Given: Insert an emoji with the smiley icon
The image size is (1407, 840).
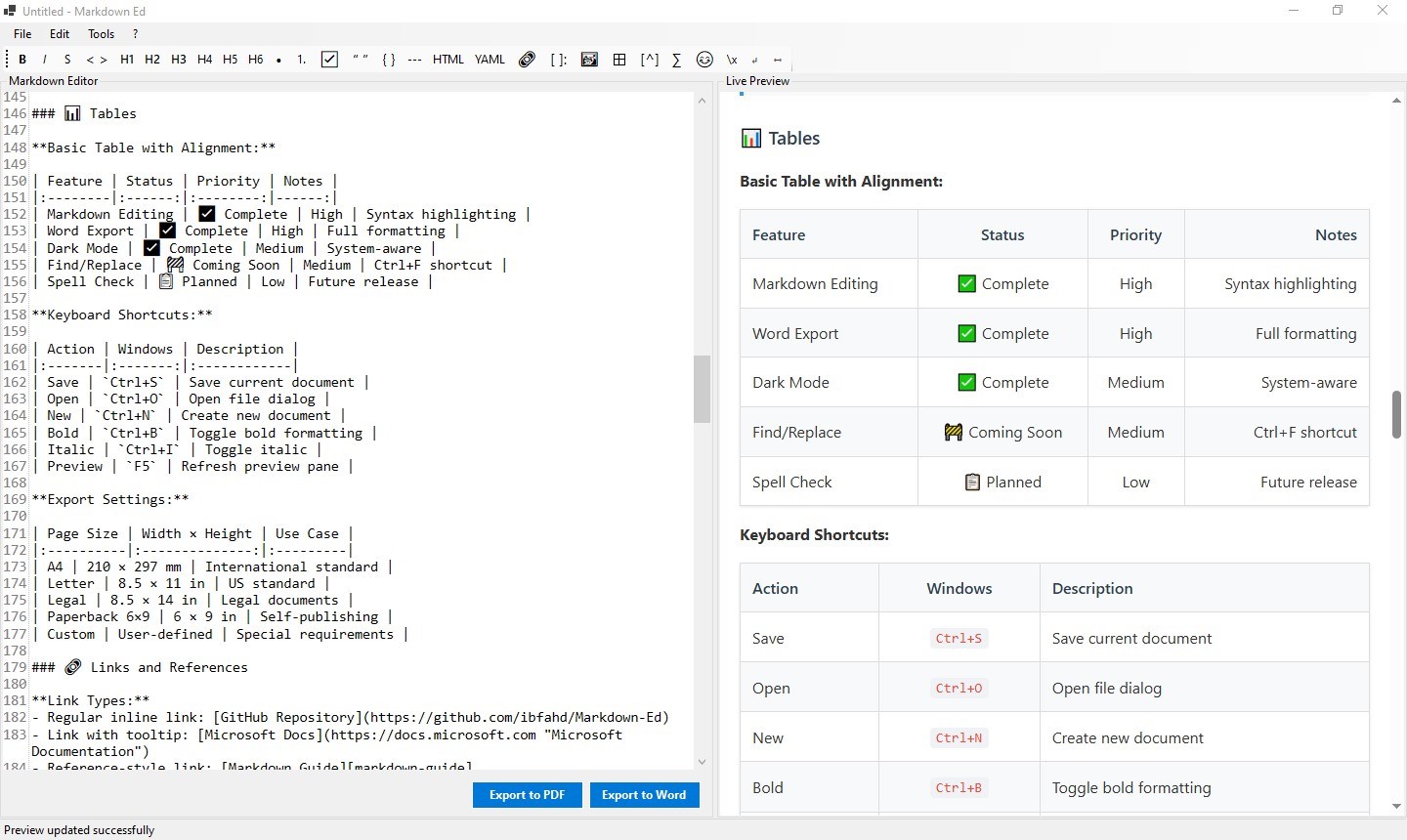Looking at the screenshot, I should tap(704, 60).
